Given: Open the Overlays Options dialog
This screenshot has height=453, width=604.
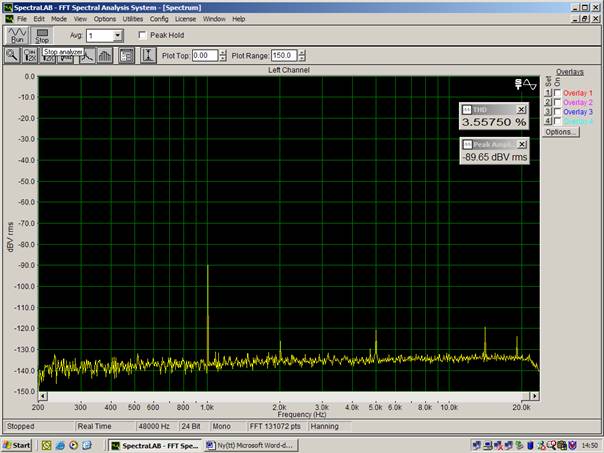Looking at the screenshot, I should 561,132.
